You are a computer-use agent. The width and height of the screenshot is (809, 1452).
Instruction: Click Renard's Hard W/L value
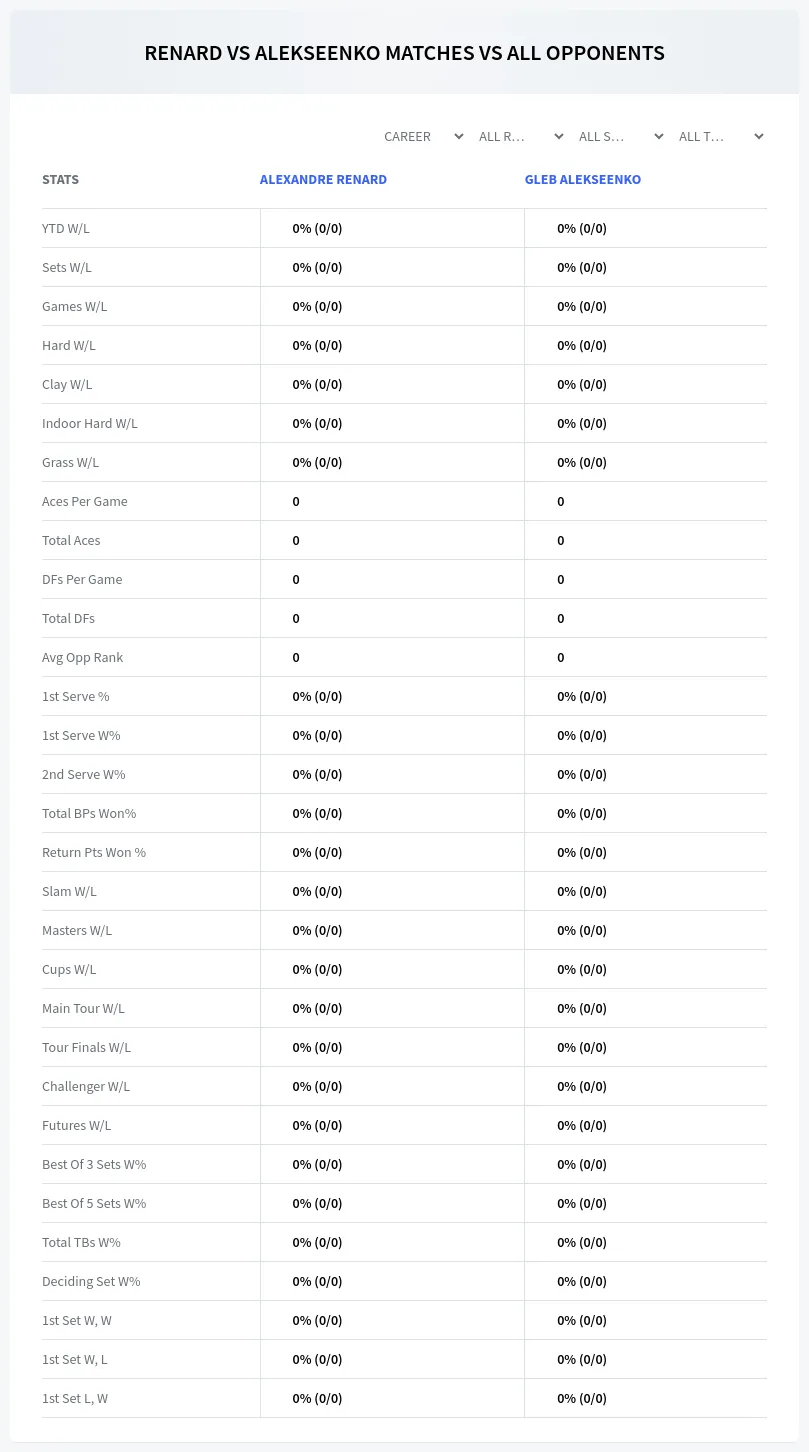pos(317,345)
